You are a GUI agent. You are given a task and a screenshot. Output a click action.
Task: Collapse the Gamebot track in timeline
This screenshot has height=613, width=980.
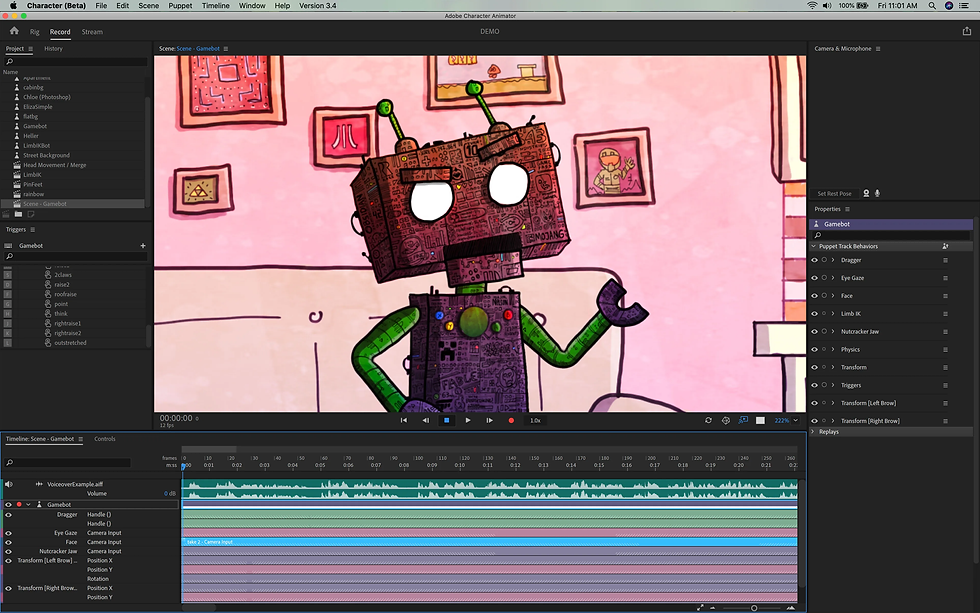[x=28, y=505]
